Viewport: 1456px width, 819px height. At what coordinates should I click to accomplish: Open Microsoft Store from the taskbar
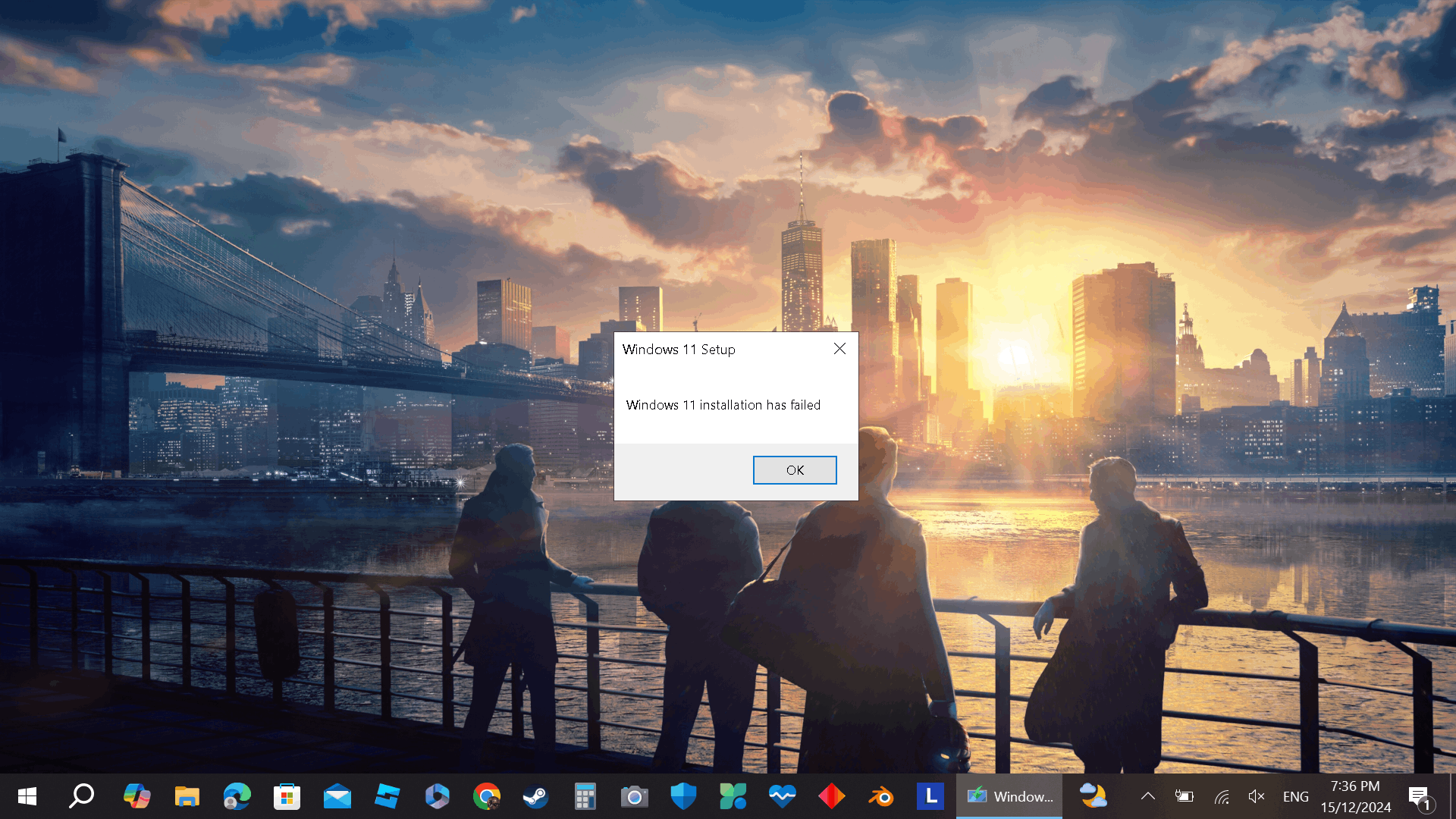287,796
